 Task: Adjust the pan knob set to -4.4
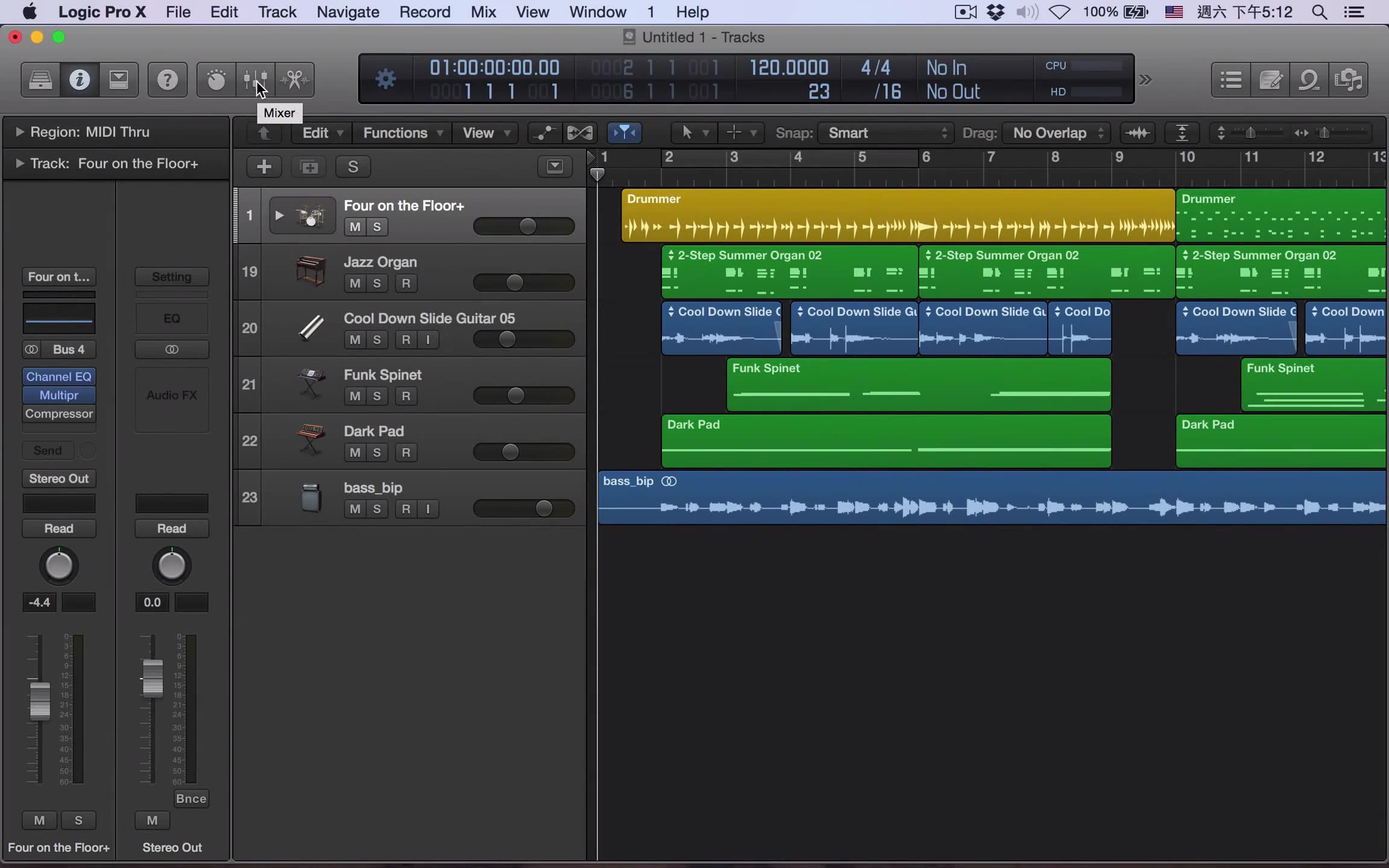coord(58,565)
